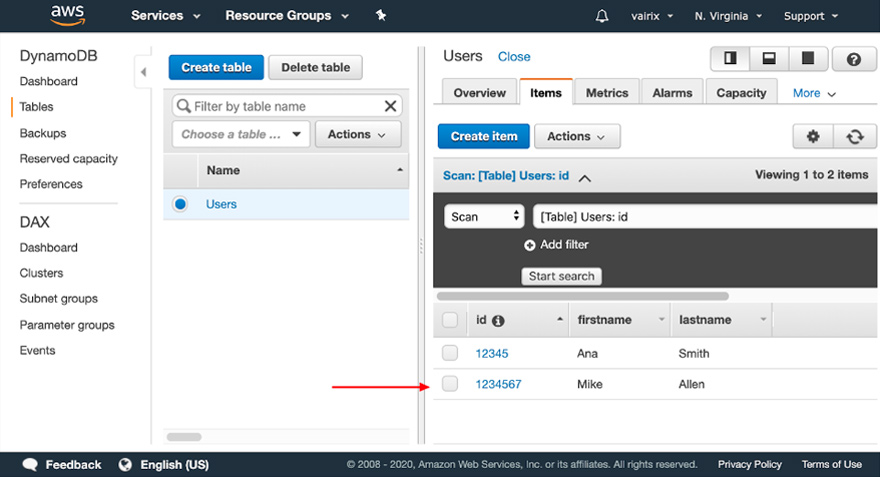
Task: Switch to side-by-side split view layout
Action: pyautogui.click(x=730, y=58)
